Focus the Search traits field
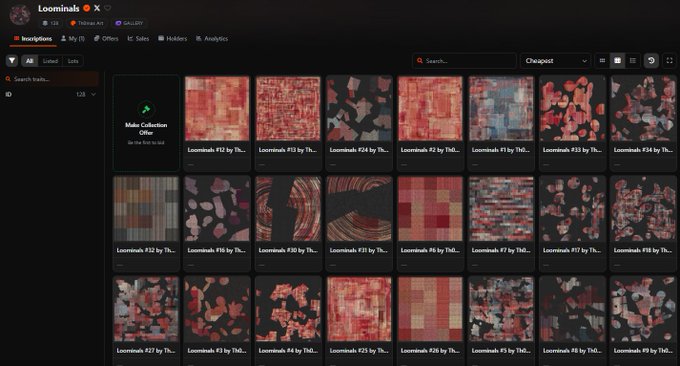The width and height of the screenshot is (680, 366). coord(51,79)
